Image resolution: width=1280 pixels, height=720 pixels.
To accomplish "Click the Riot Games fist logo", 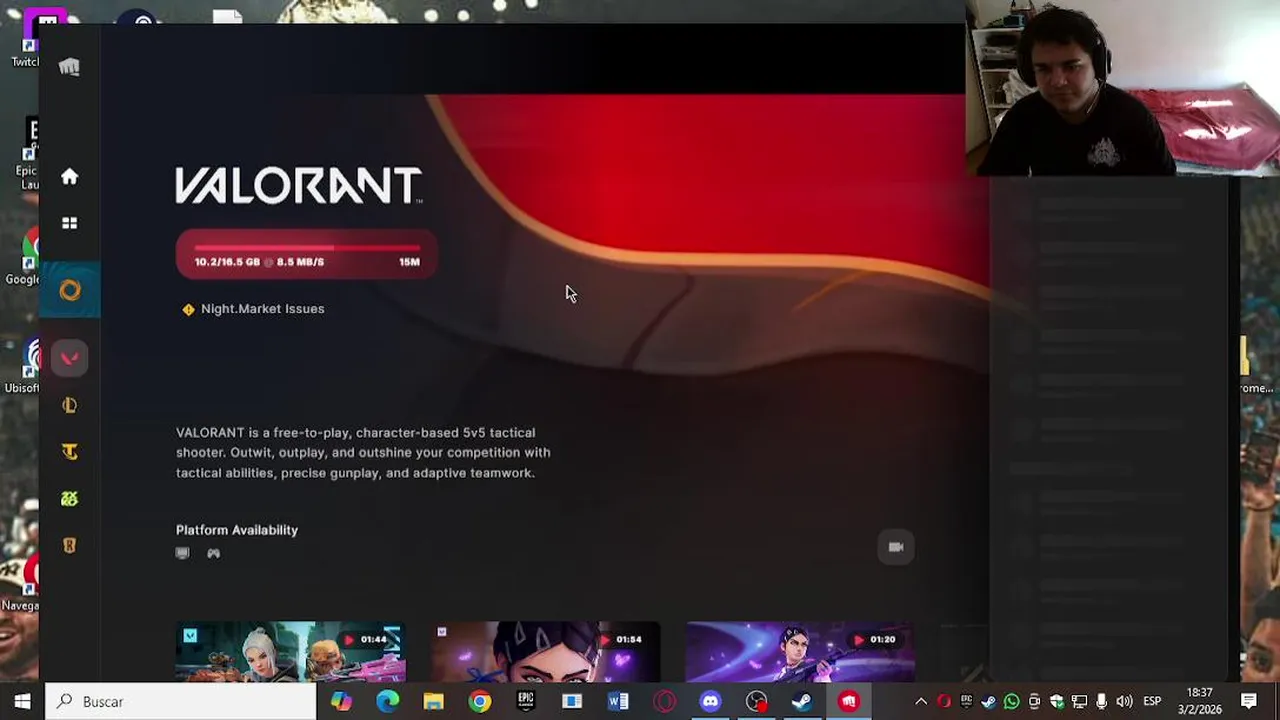I will [x=69, y=67].
